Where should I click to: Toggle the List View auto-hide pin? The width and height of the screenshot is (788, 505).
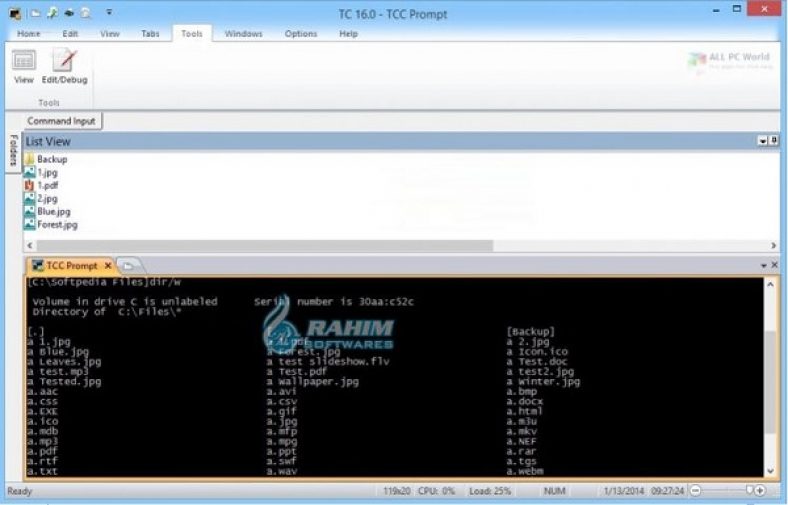774,141
